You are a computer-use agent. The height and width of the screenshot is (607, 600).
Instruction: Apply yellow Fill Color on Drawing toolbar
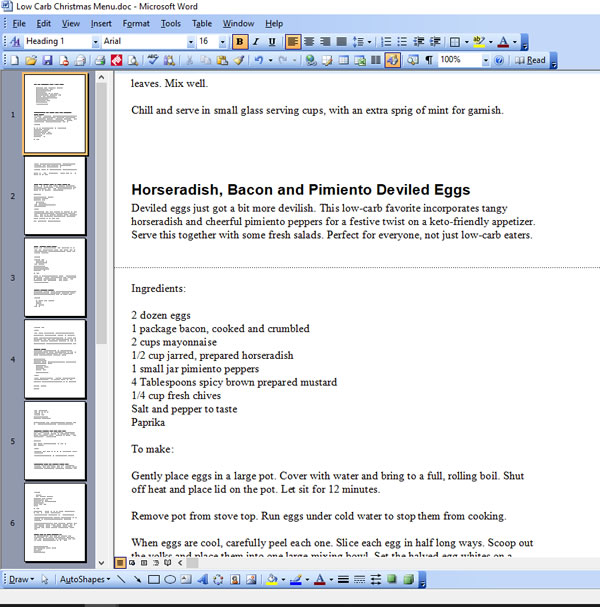pos(272,580)
